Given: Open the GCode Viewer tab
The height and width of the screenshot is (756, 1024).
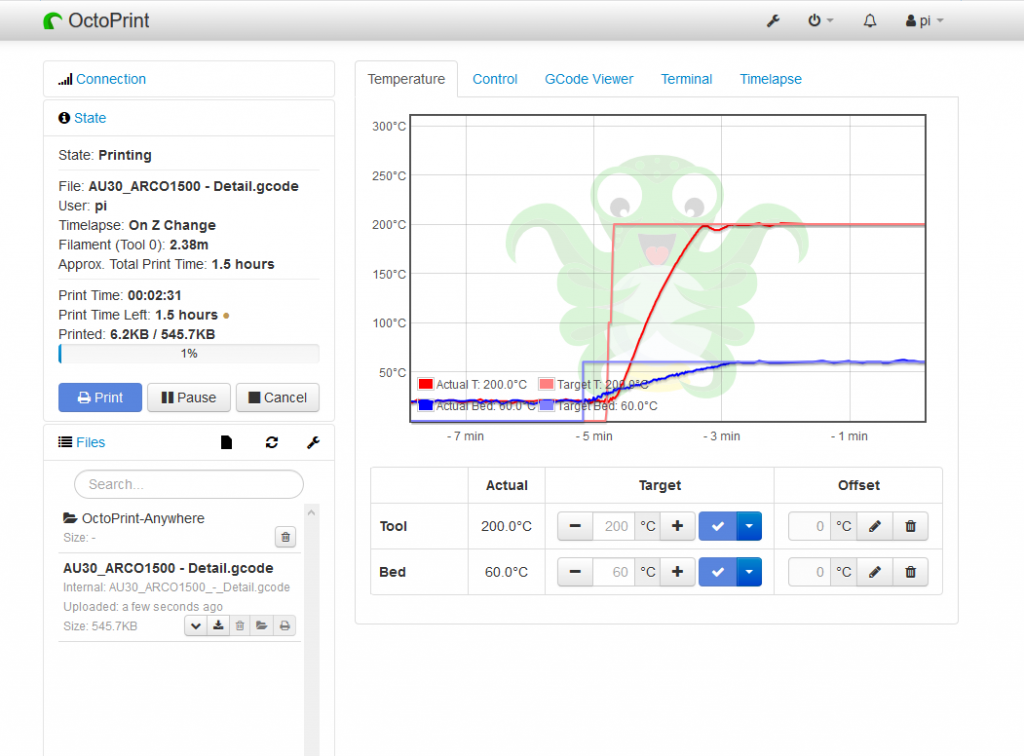Looking at the screenshot, I should (589, 79).
